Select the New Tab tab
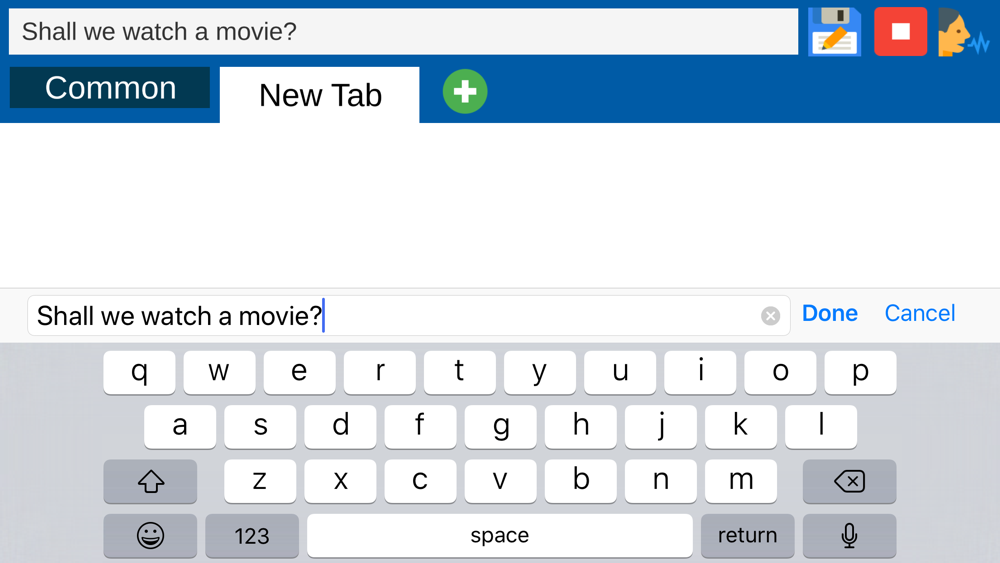The image size is (1000, 563). 320,95
